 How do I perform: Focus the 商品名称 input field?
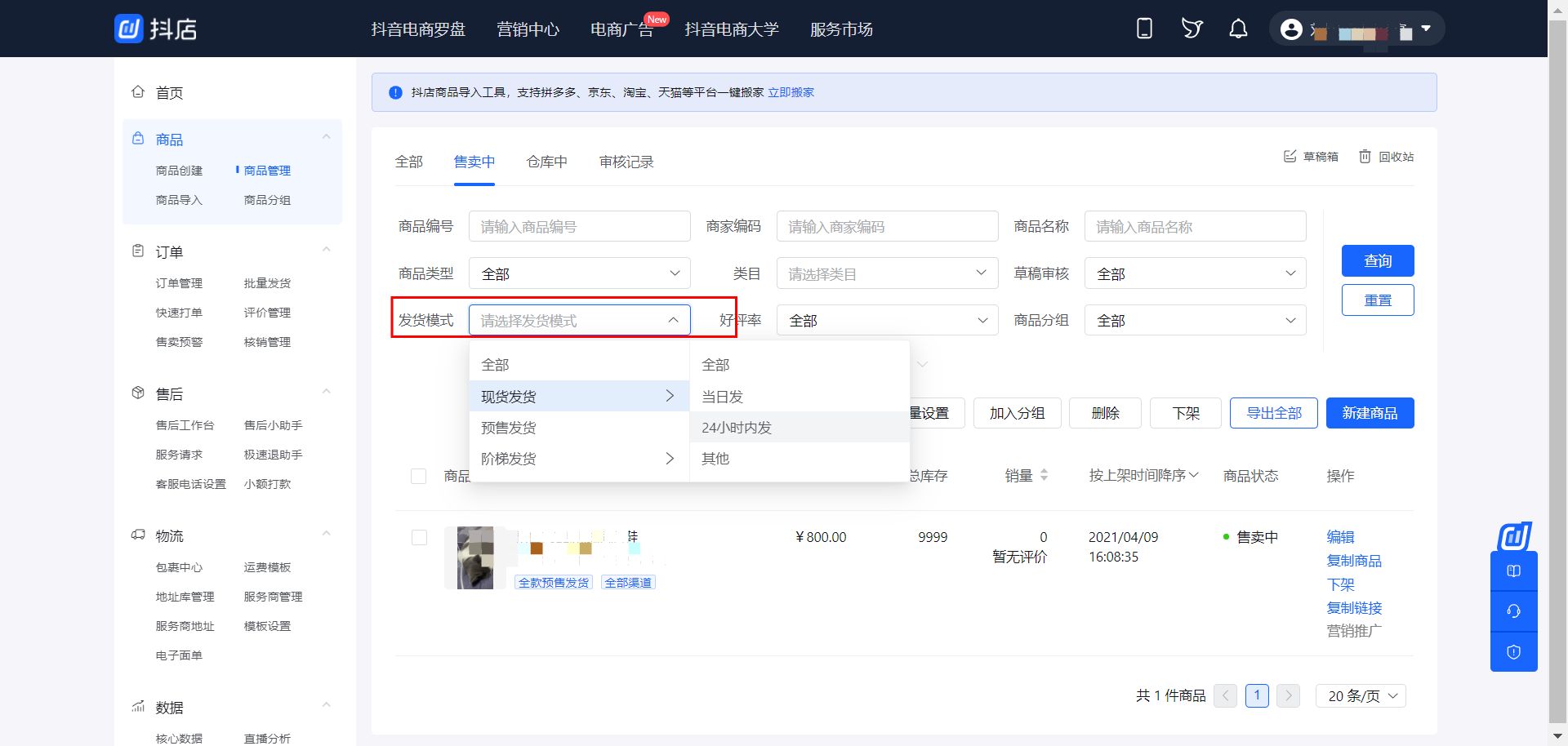[1196, 226]
